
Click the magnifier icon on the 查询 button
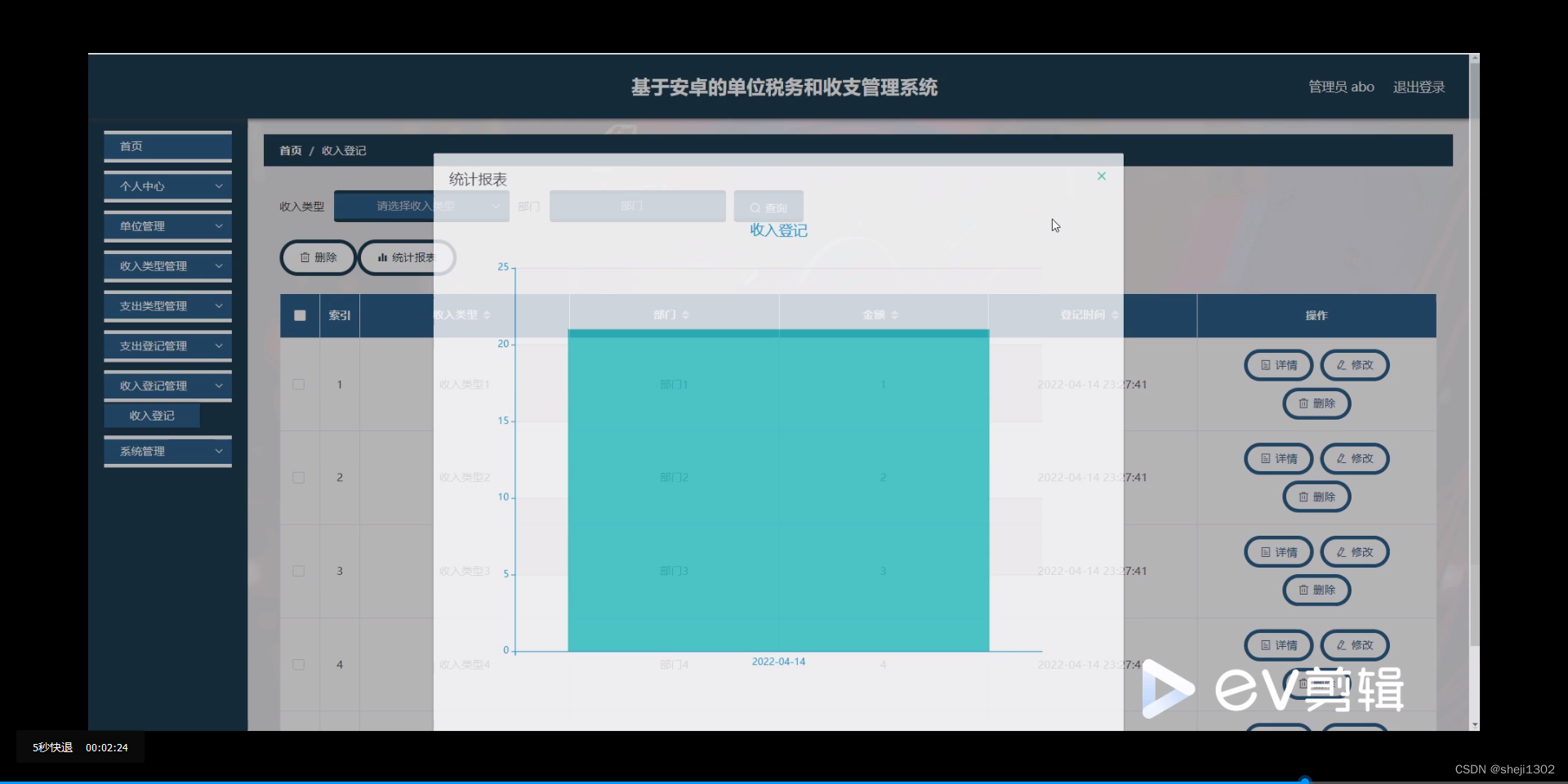(x=755, y=207)
